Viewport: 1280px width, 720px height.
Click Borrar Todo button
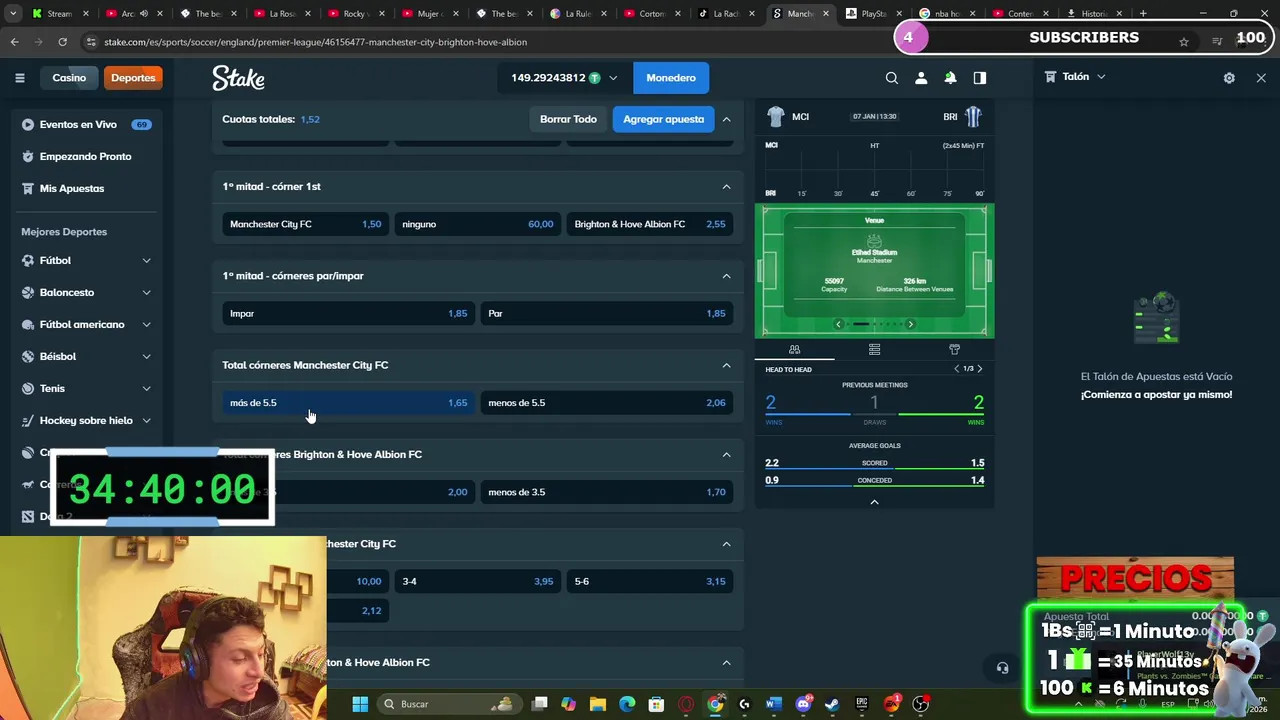click(x=568, y=119)
